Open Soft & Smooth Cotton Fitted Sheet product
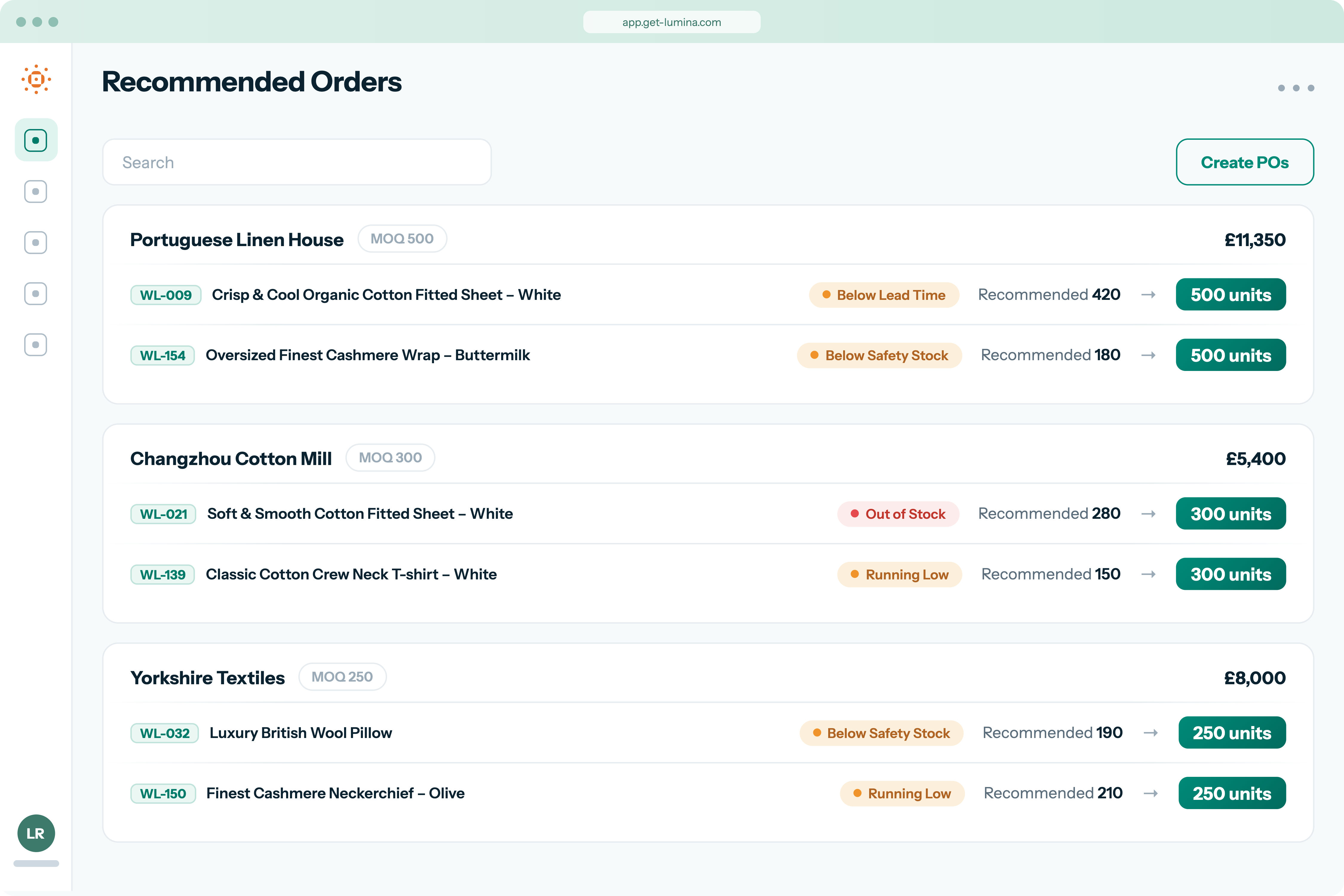 pyautogui.click(x=360, y=514)
